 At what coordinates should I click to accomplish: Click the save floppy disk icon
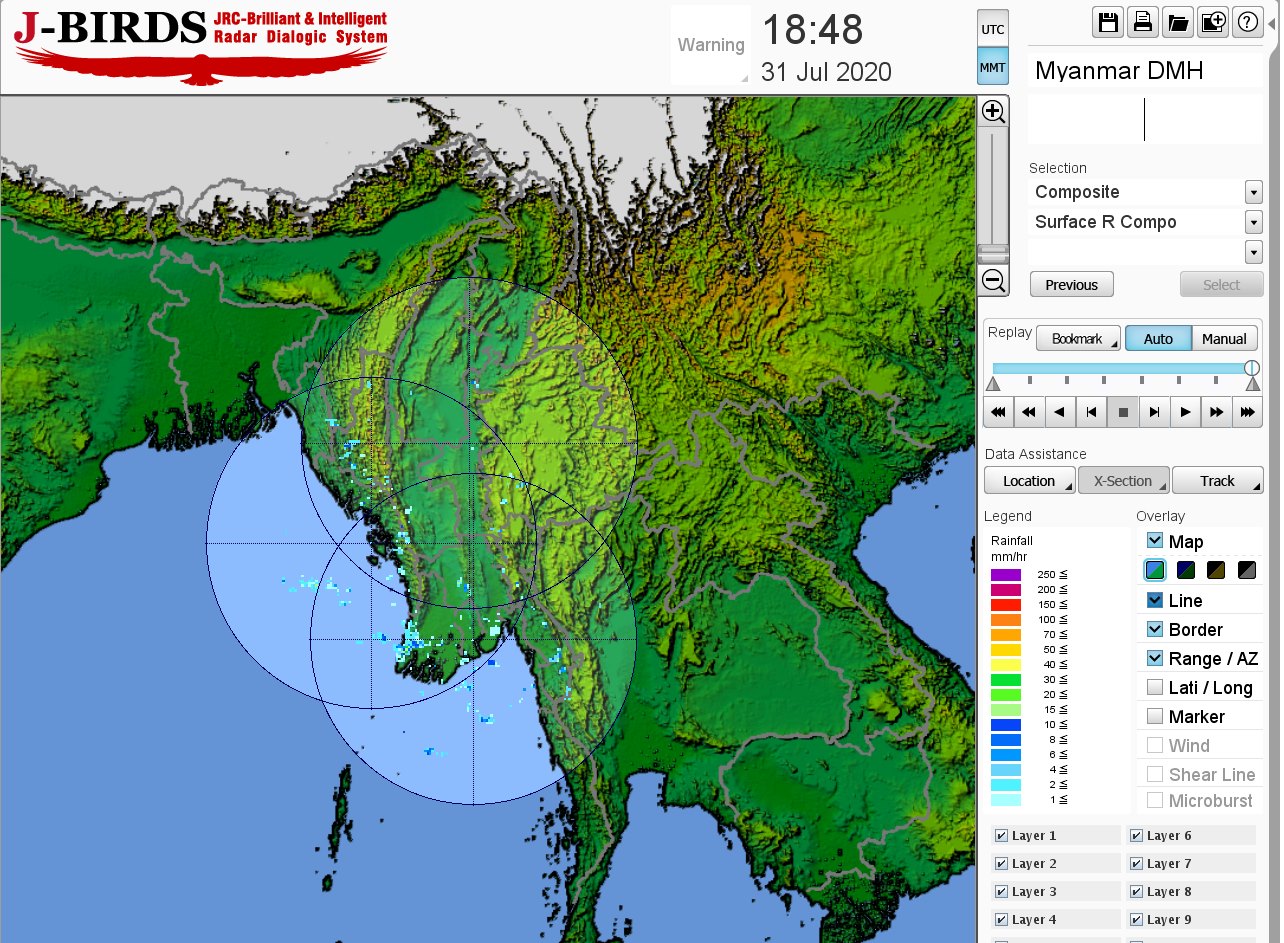pyautogui.click(x=1107, y=22)
